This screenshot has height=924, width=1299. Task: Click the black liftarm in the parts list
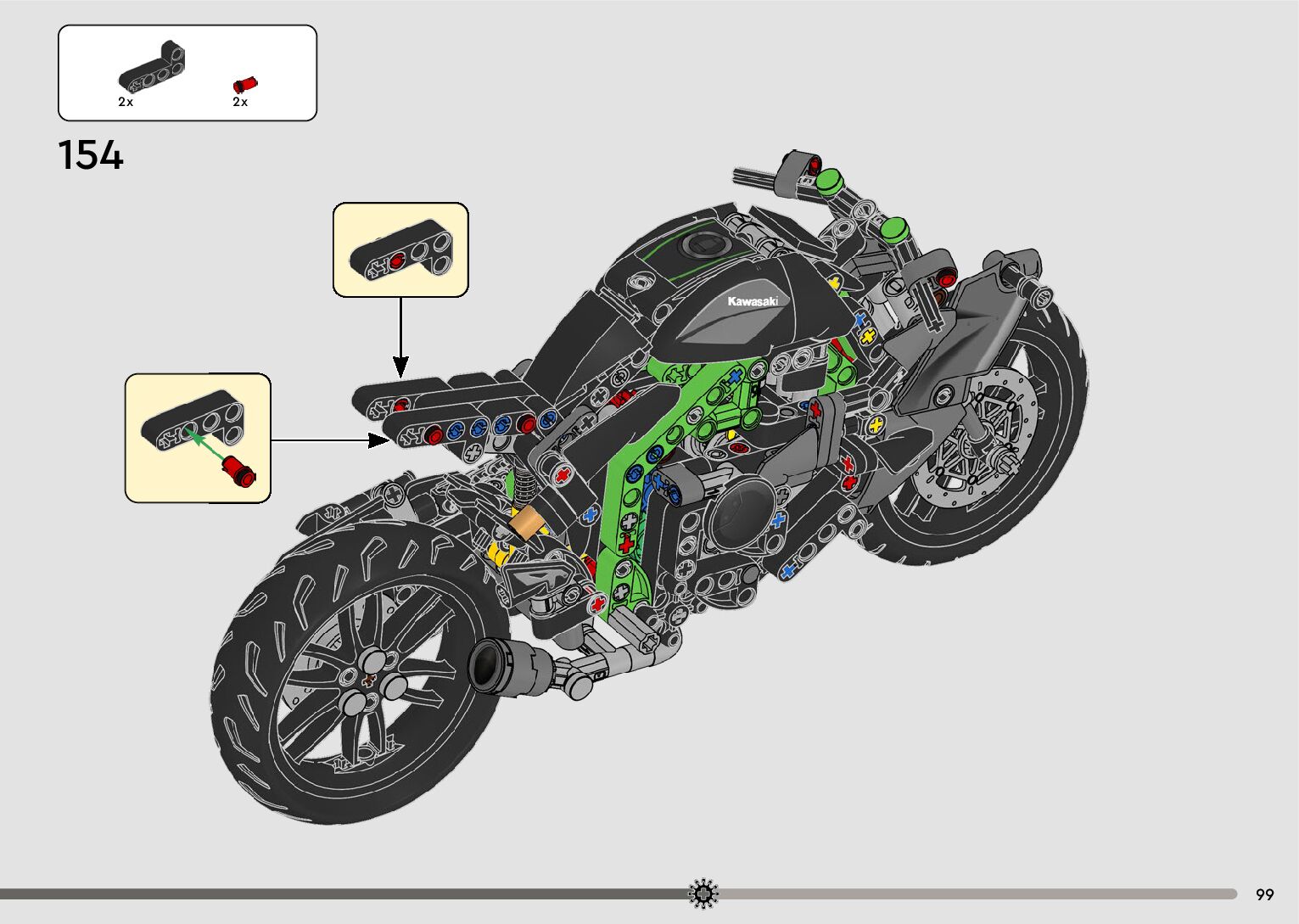154,69
